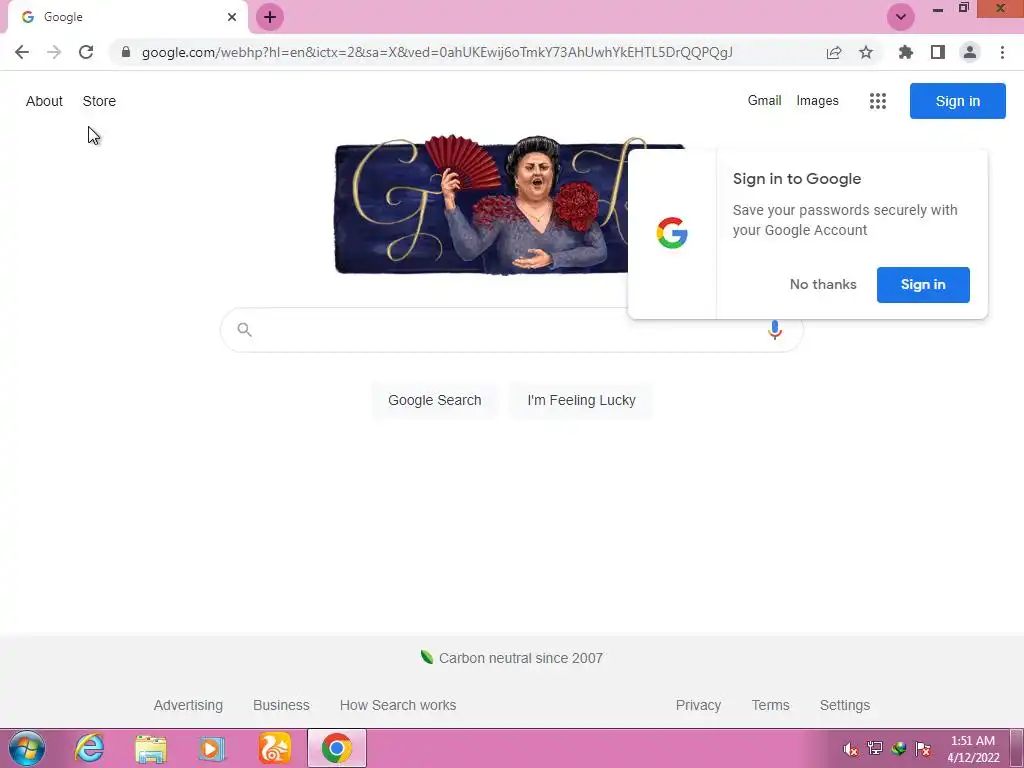The width and height of the screenshot is (1024, 768).
Task: Open Chrome's three-dot menu
Action: [x=1002, y=52]
